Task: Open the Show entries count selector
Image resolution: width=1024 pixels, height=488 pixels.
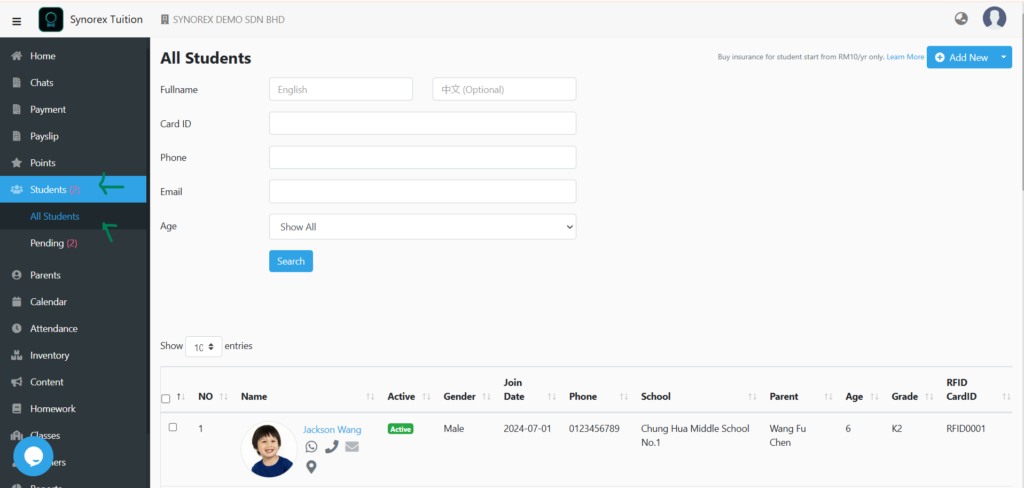Action: coord(204,347)
